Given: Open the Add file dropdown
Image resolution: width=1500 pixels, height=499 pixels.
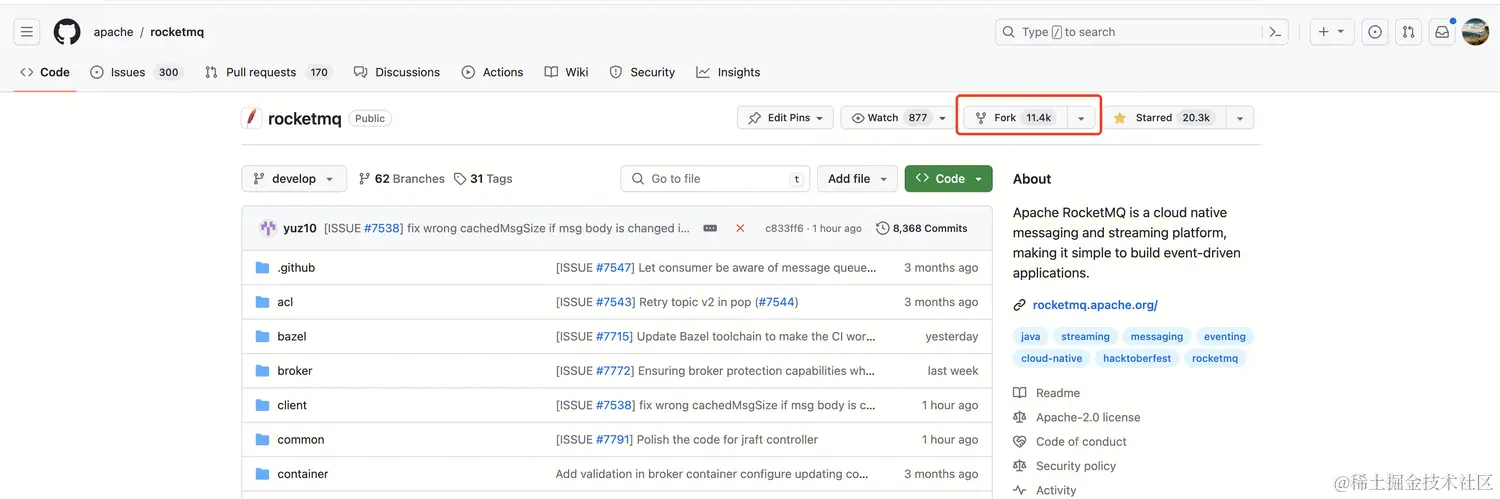Looking at the screenshot, I should click(x=857, y=179).
